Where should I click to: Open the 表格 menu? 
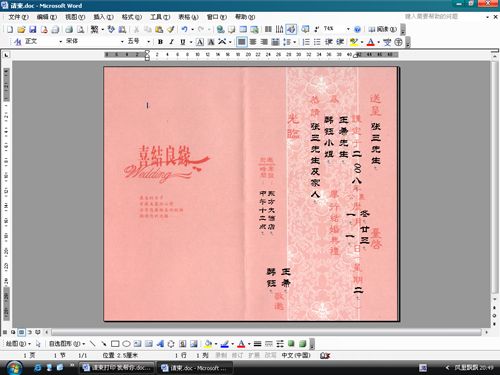pos(188,17)
